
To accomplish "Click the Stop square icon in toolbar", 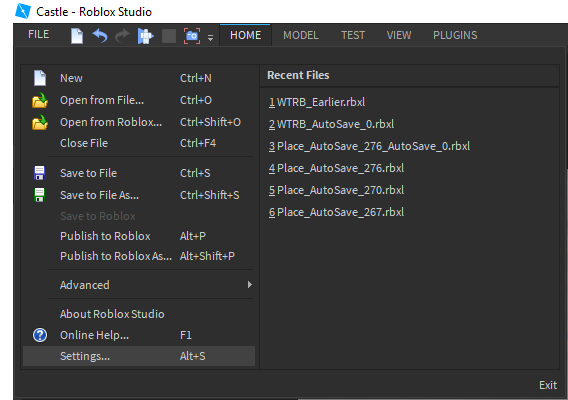I will click(x=168, y=36).
